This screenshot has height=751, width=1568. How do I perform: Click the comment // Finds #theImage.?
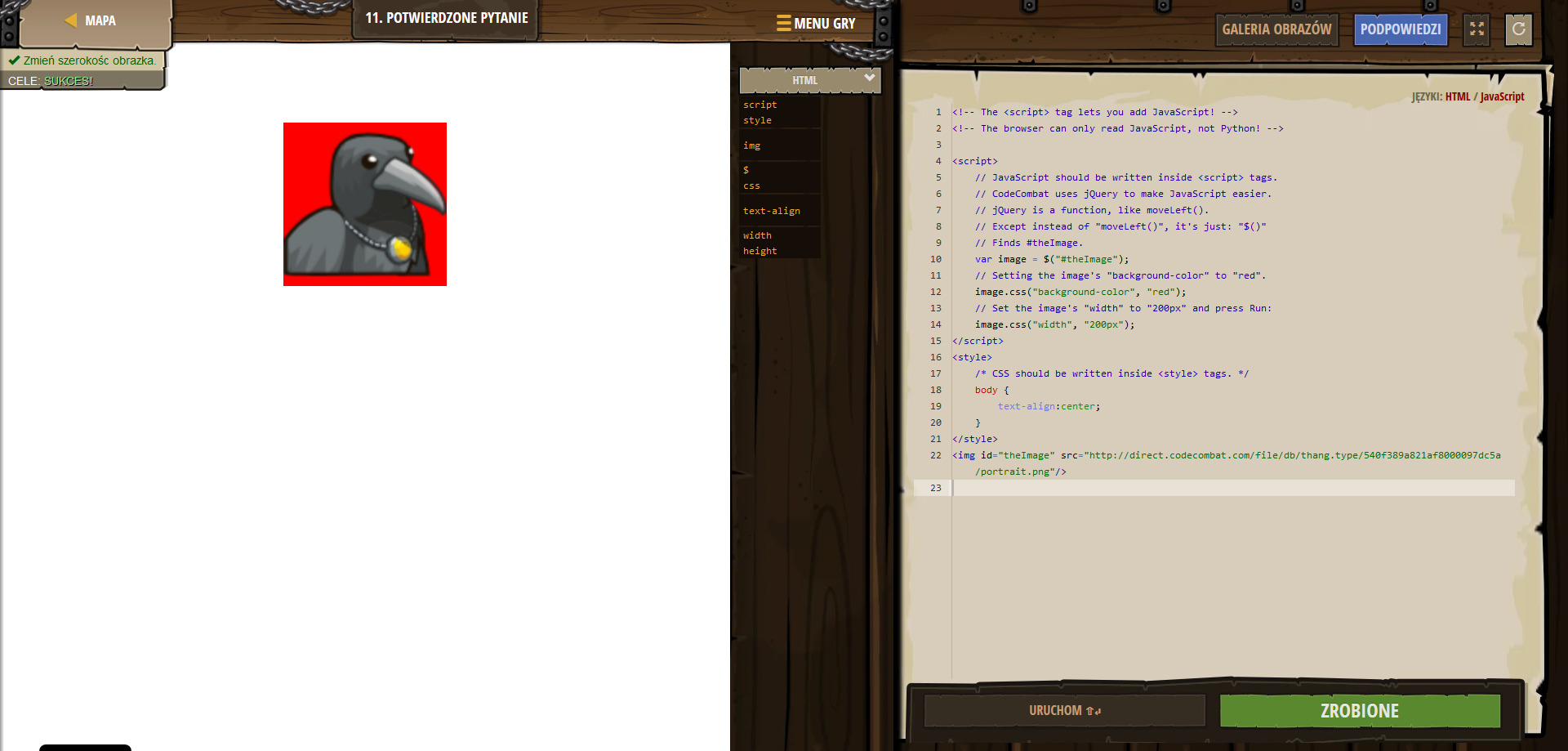coord(1029,243)
